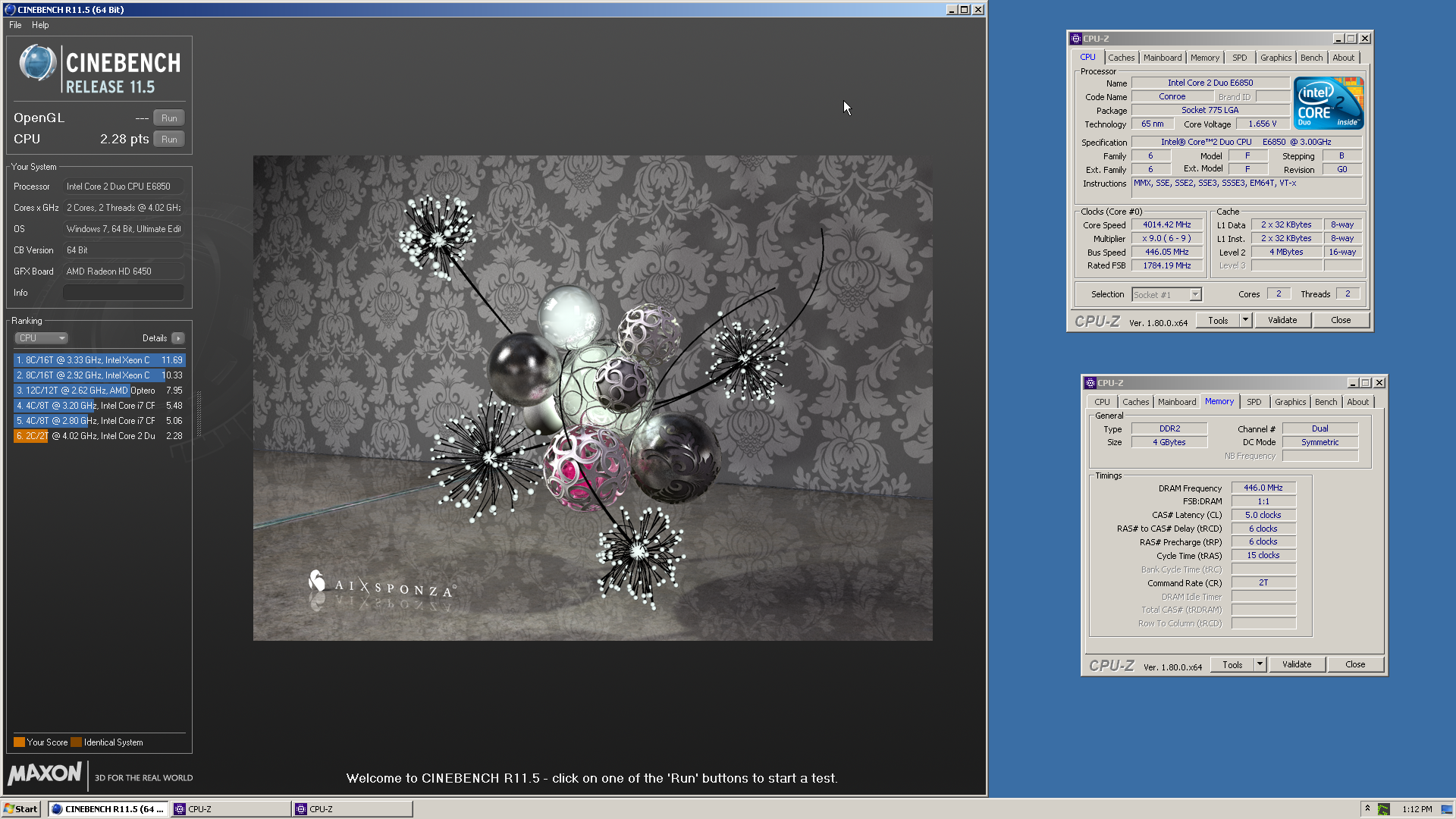Image resolution: width=1456 pixels, height=819 pixels.
Task: Click Cinebench title bar app icon
Action: (10, 10)
